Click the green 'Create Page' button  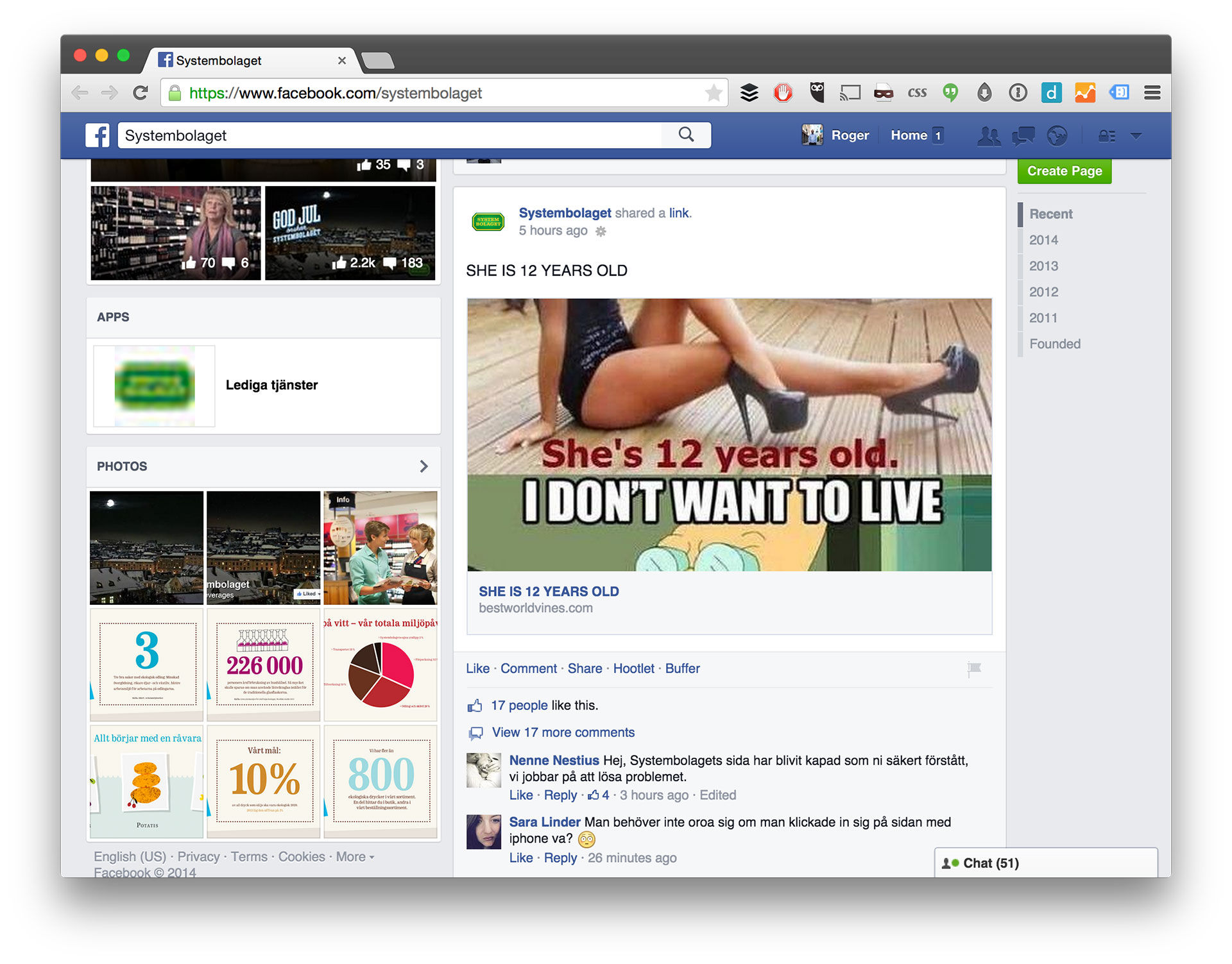click(x=1065, y=171)
